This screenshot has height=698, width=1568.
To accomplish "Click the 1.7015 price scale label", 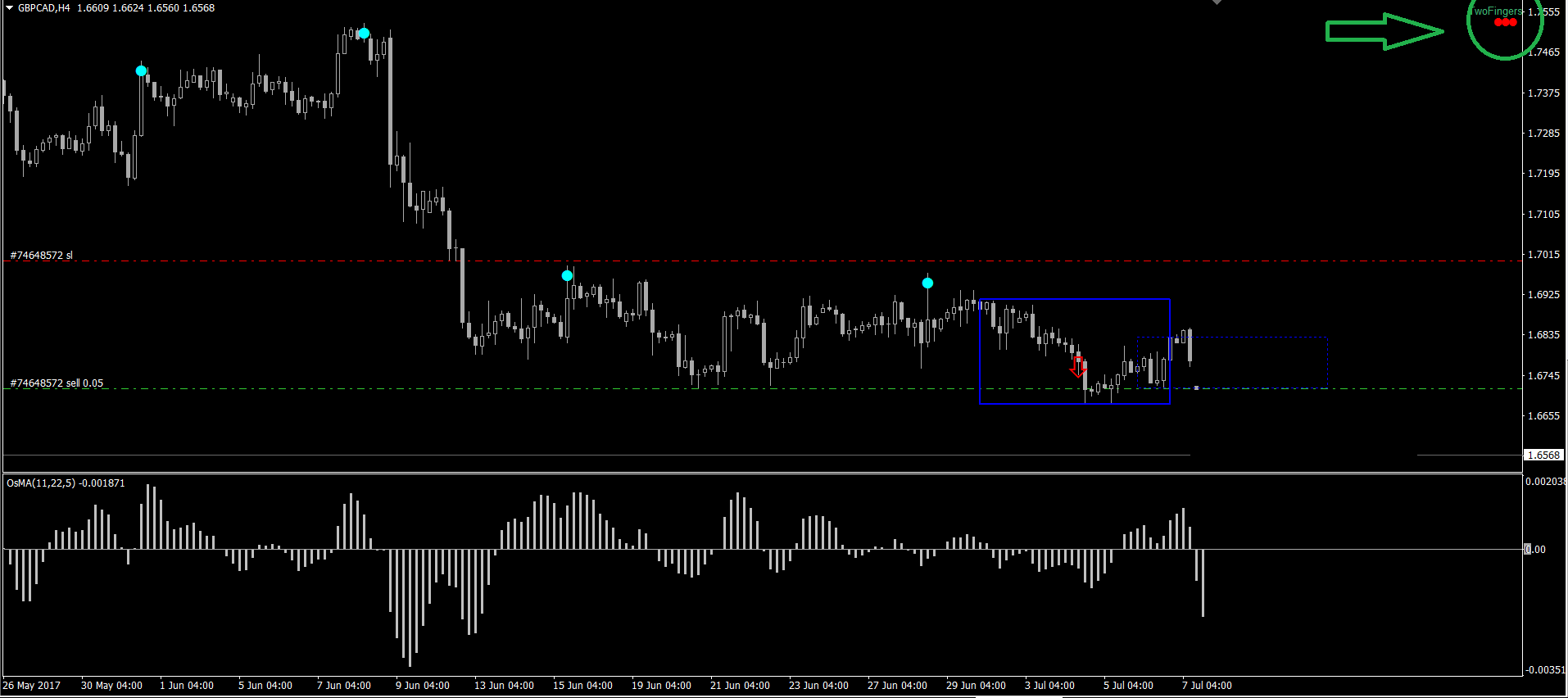I will [x=1543, y=255].
